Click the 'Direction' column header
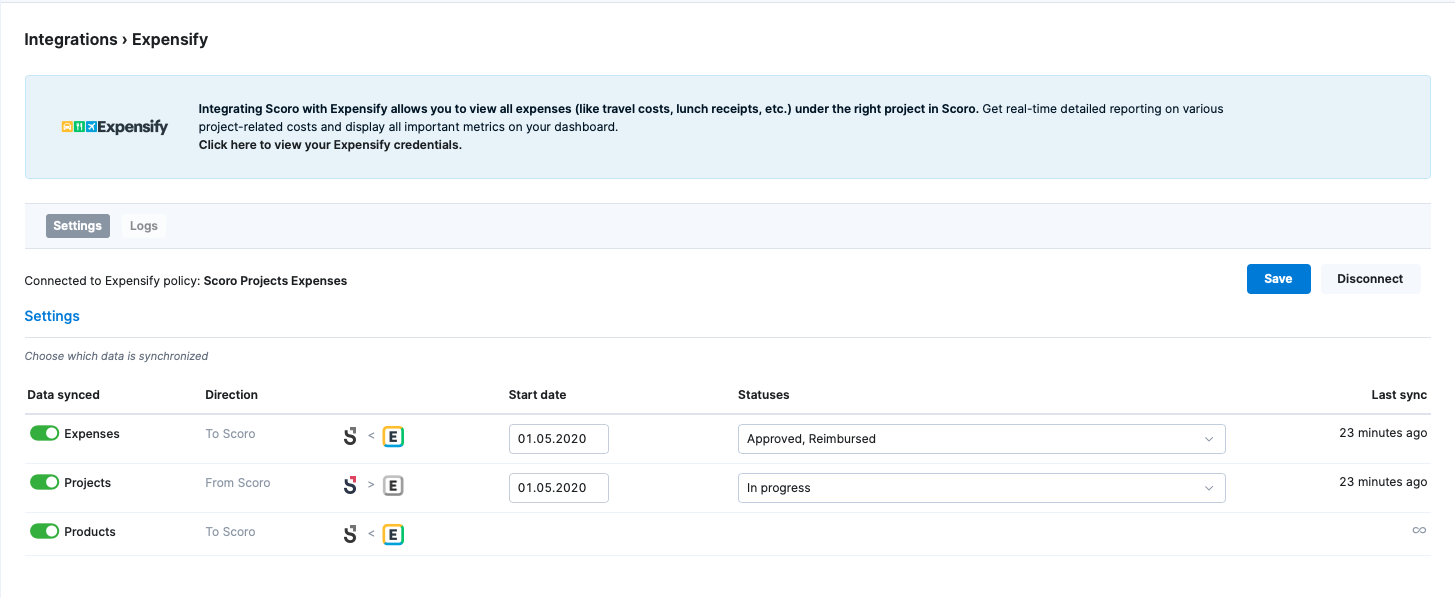This screenshot has width=1455, height=598. [x=232, y=395]
